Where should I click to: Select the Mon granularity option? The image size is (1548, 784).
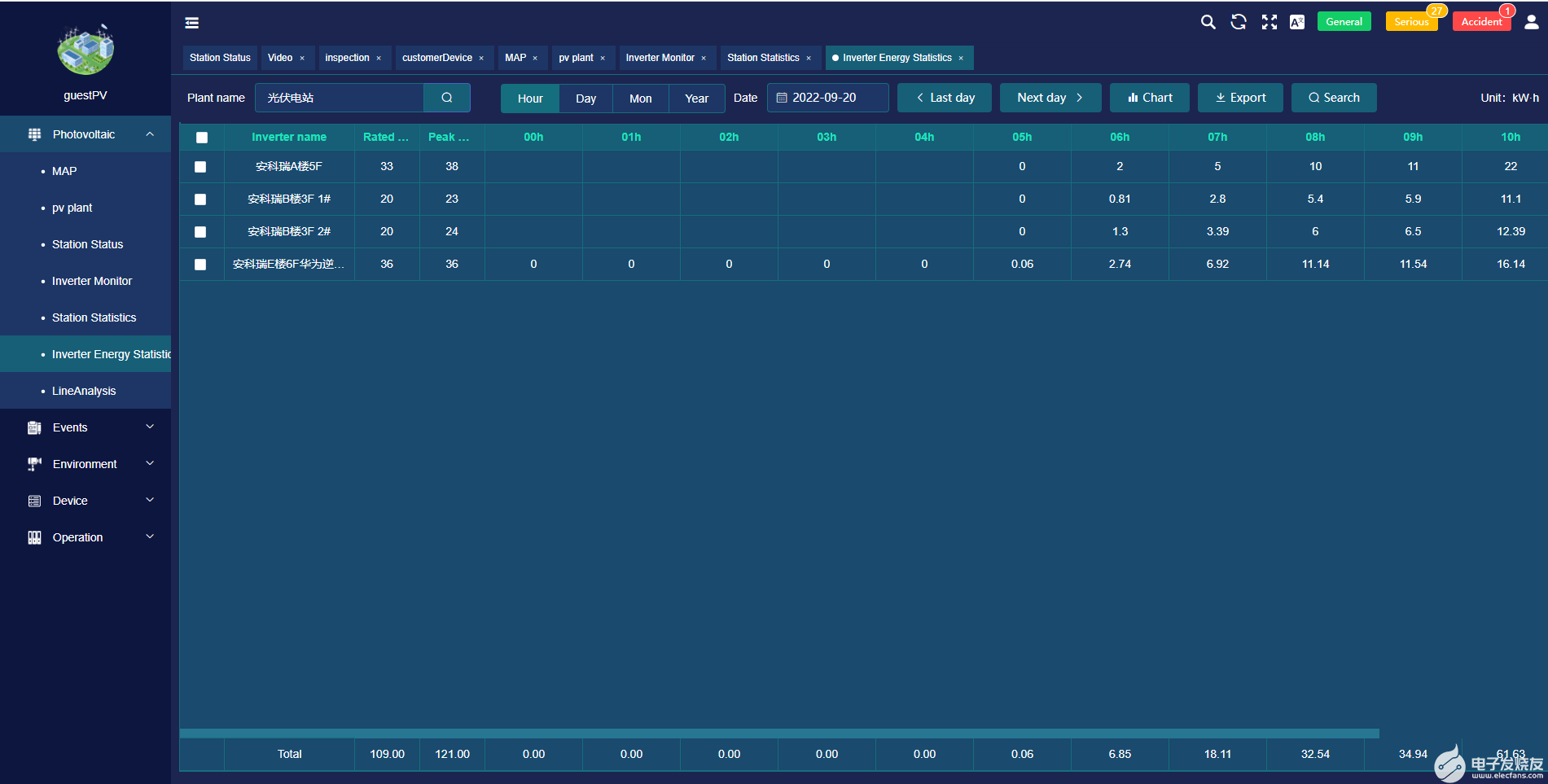tap(641, 99)
